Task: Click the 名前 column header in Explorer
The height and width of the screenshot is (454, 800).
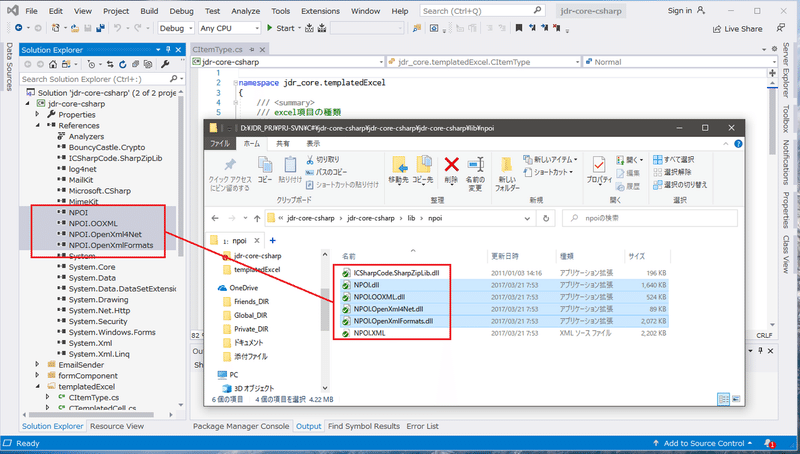Action: (x=349, y=256)
